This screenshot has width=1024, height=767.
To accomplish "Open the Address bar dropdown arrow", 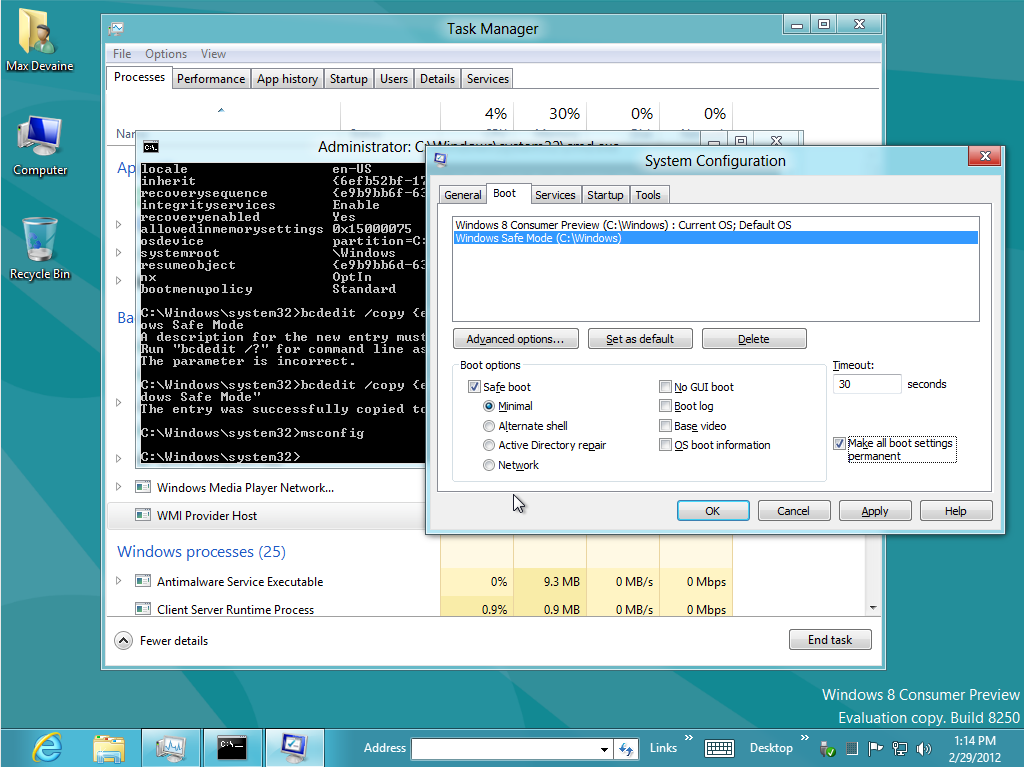I will click(x=604, y=749).
